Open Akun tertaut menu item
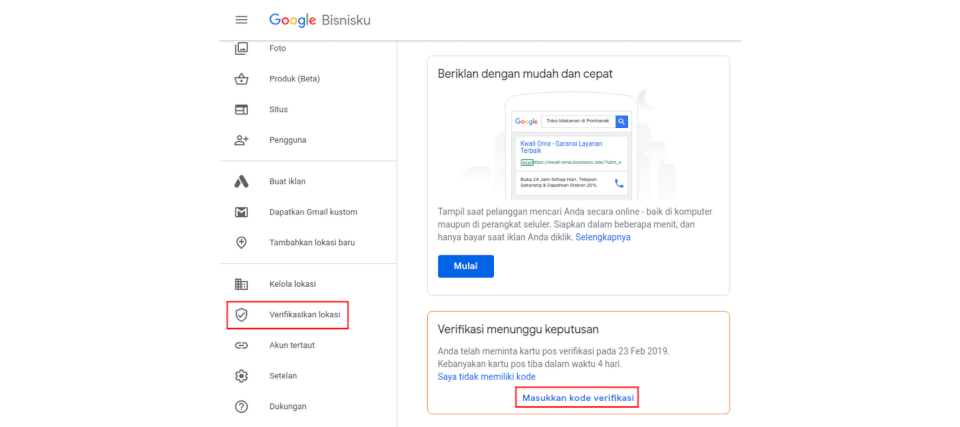 click(292, 346)
